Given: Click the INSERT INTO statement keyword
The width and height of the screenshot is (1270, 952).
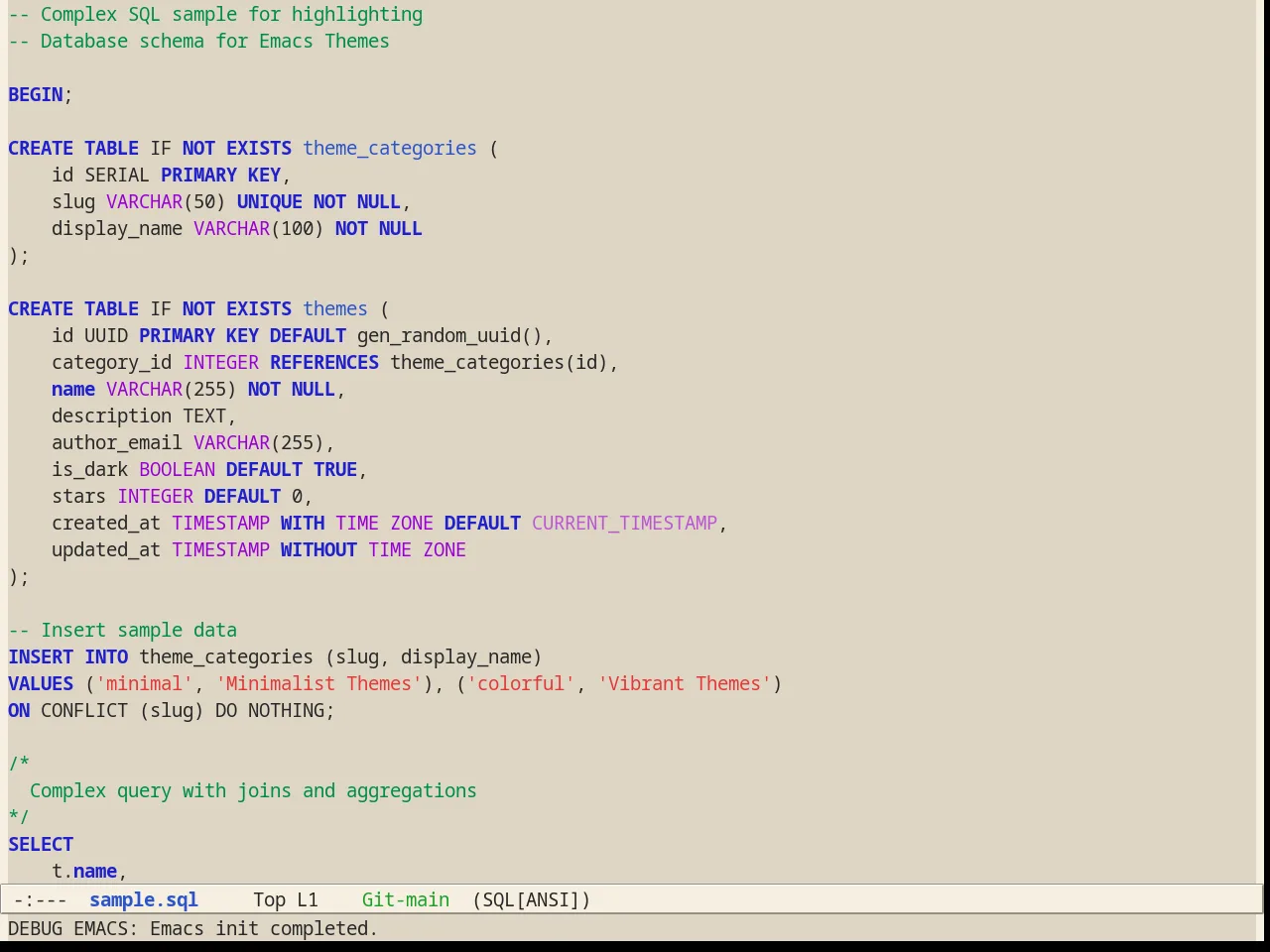Looking at the screenshot, I should pyautogui.click(x=68, y=656).
